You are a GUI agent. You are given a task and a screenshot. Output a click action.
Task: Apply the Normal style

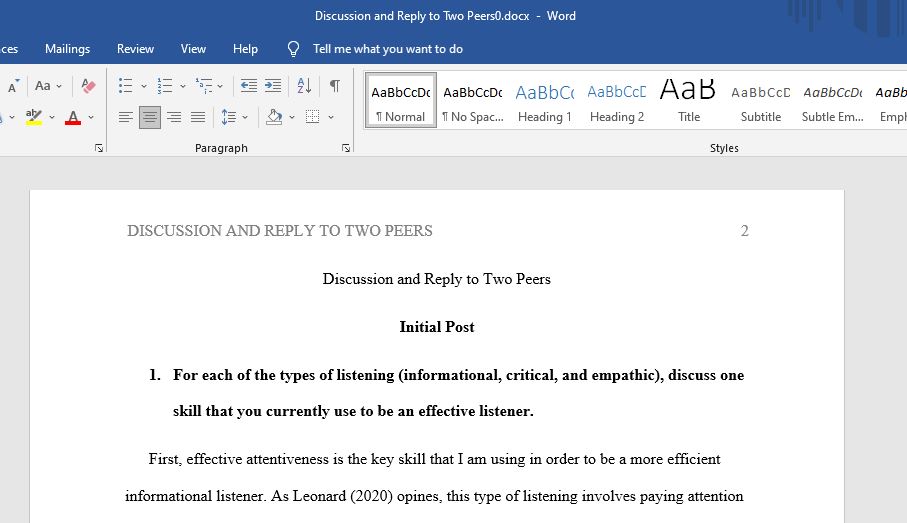pyautogui.click(x=401, y=100)
